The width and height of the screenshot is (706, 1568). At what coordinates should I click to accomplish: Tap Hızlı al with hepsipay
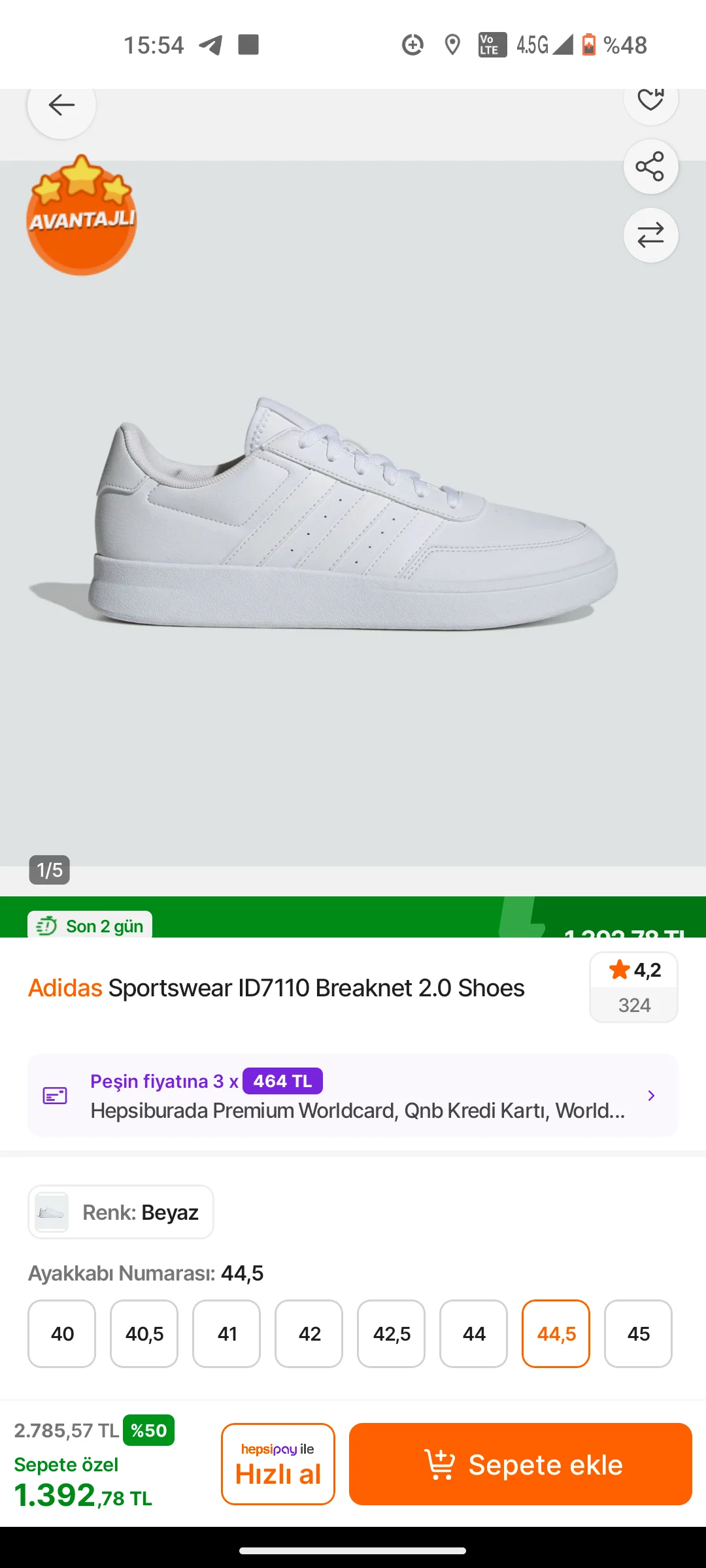point(278,1463)
